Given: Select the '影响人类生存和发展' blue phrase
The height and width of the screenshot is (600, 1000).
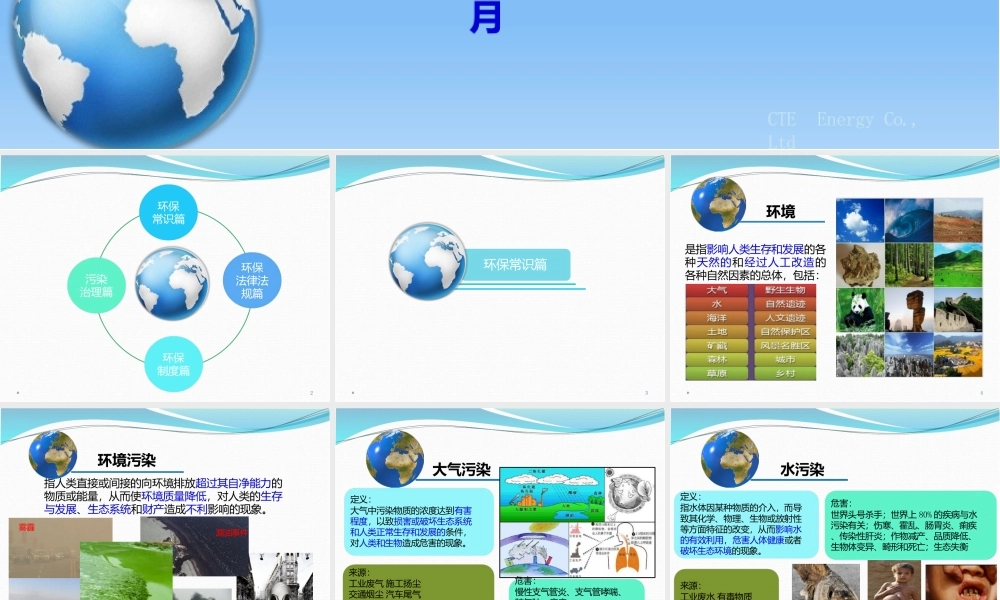Looking at the screenshot, I should pyautogui.click(x=755, y=249).
